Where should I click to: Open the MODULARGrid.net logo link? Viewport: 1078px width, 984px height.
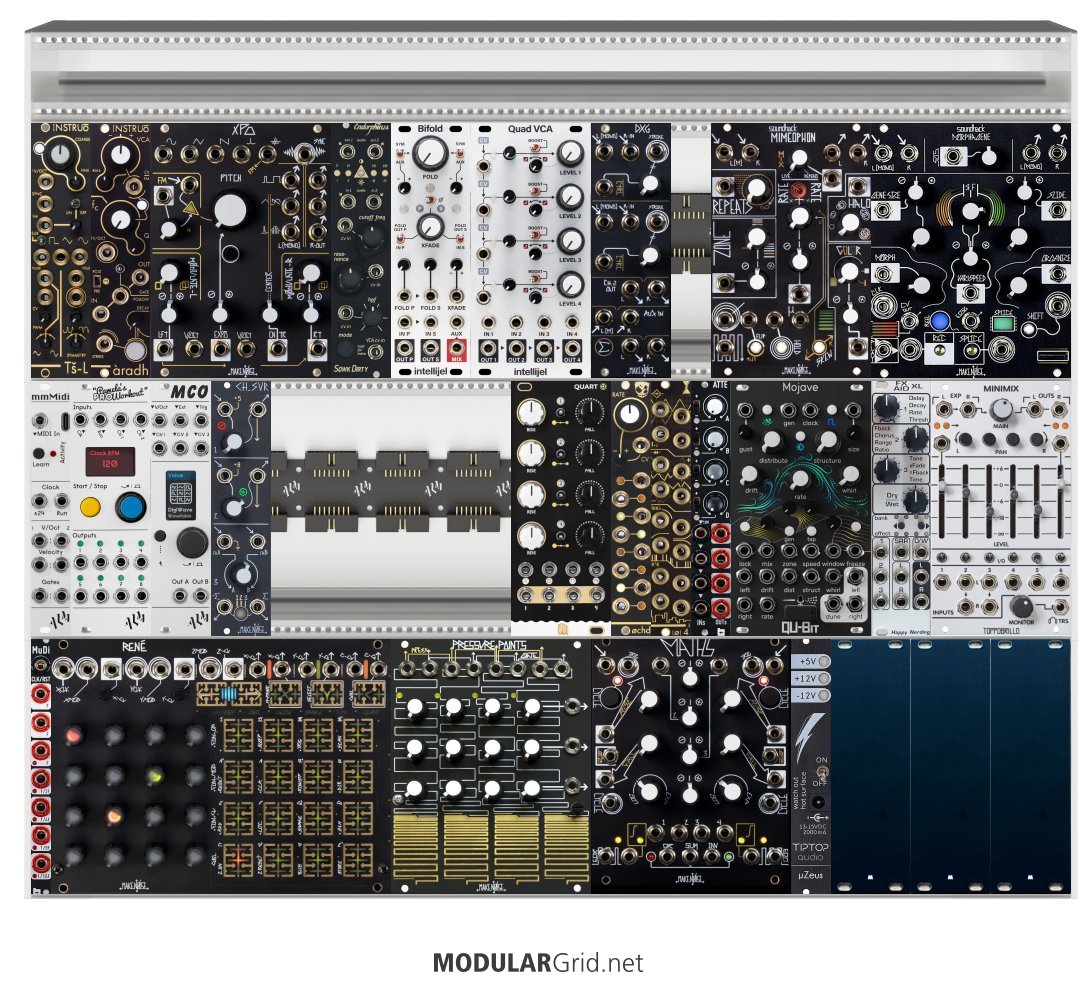pos(538,962)
